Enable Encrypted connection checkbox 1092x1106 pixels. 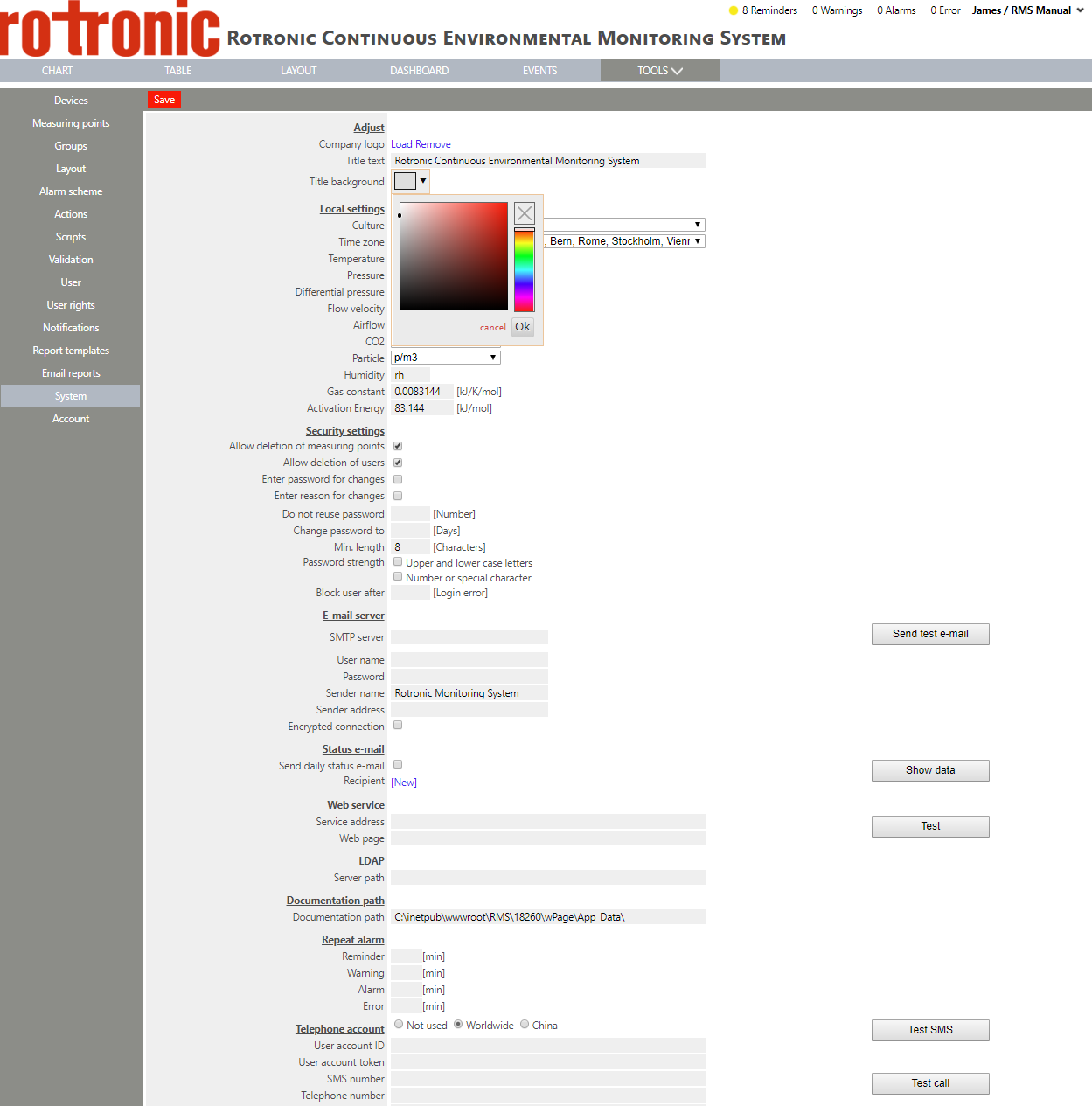(x=398, y=725)
